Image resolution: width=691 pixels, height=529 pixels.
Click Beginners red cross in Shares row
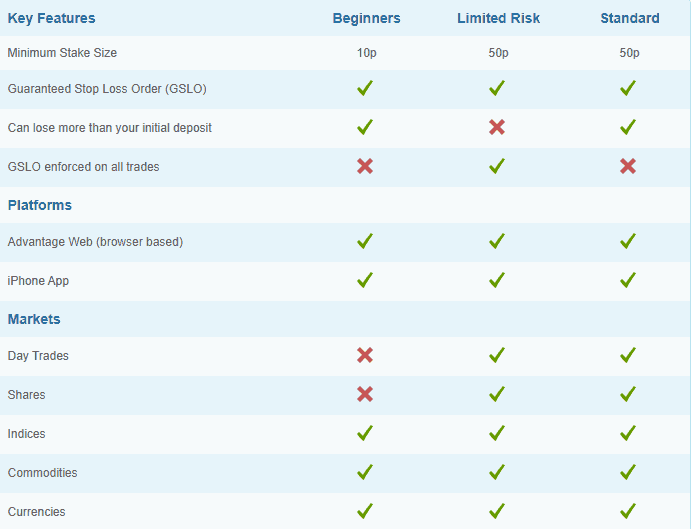click(365, 394)
